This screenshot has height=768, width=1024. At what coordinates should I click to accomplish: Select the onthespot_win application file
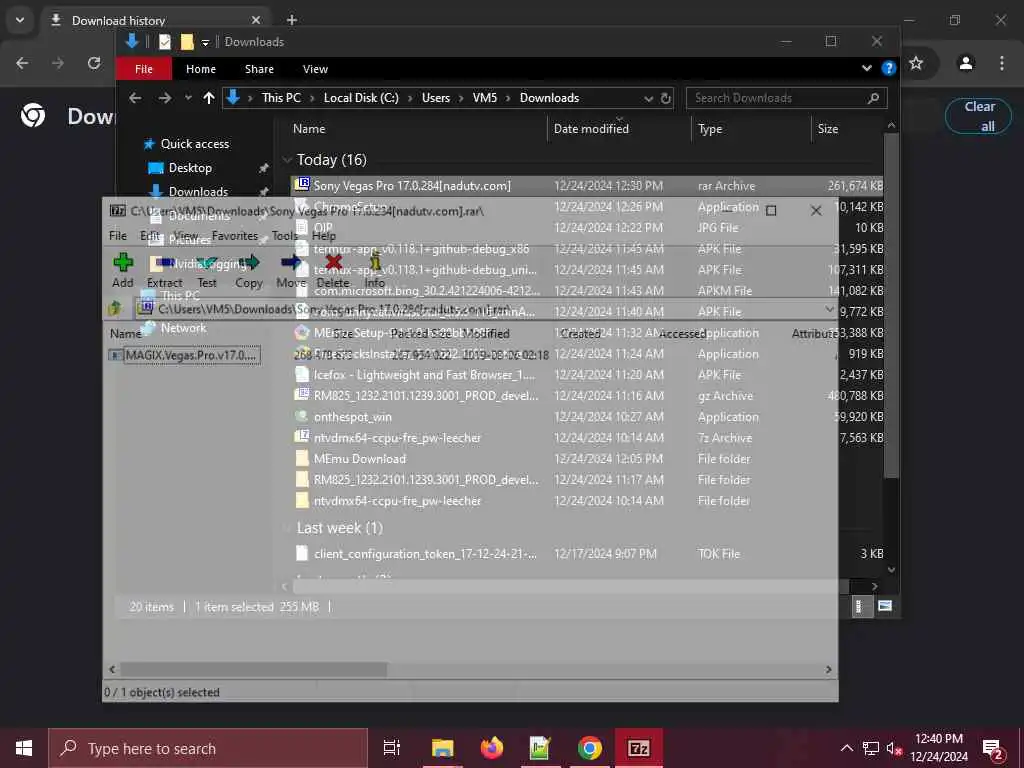[x=353, y=417]
